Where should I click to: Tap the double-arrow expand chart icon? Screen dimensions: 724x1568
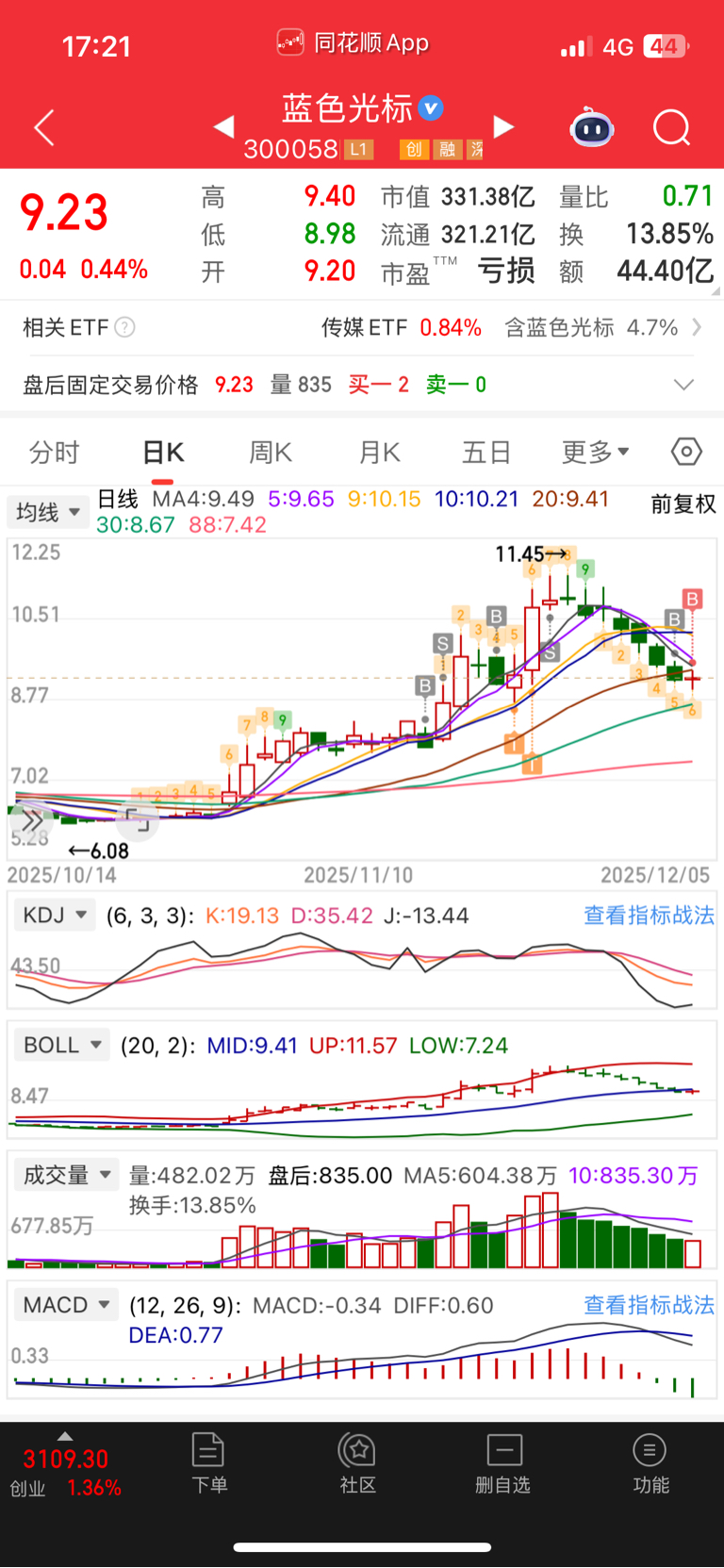32,821
